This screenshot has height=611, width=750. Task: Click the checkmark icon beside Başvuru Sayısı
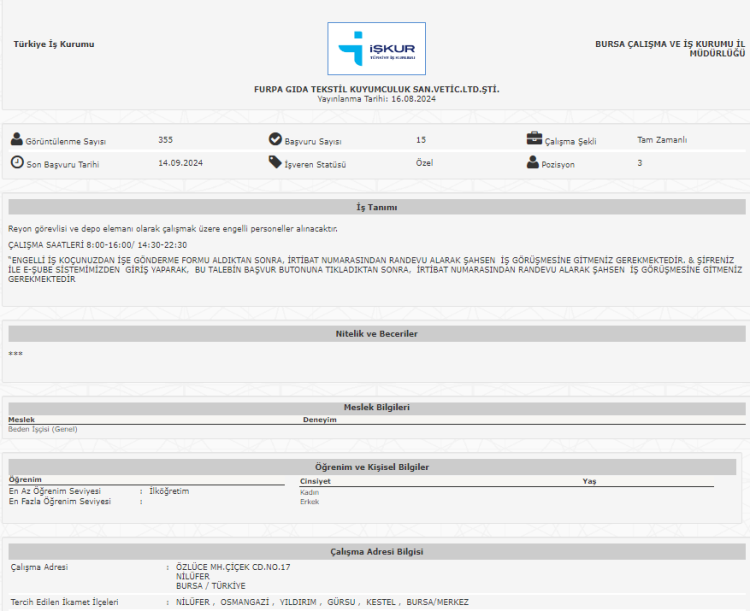point(275,140)
